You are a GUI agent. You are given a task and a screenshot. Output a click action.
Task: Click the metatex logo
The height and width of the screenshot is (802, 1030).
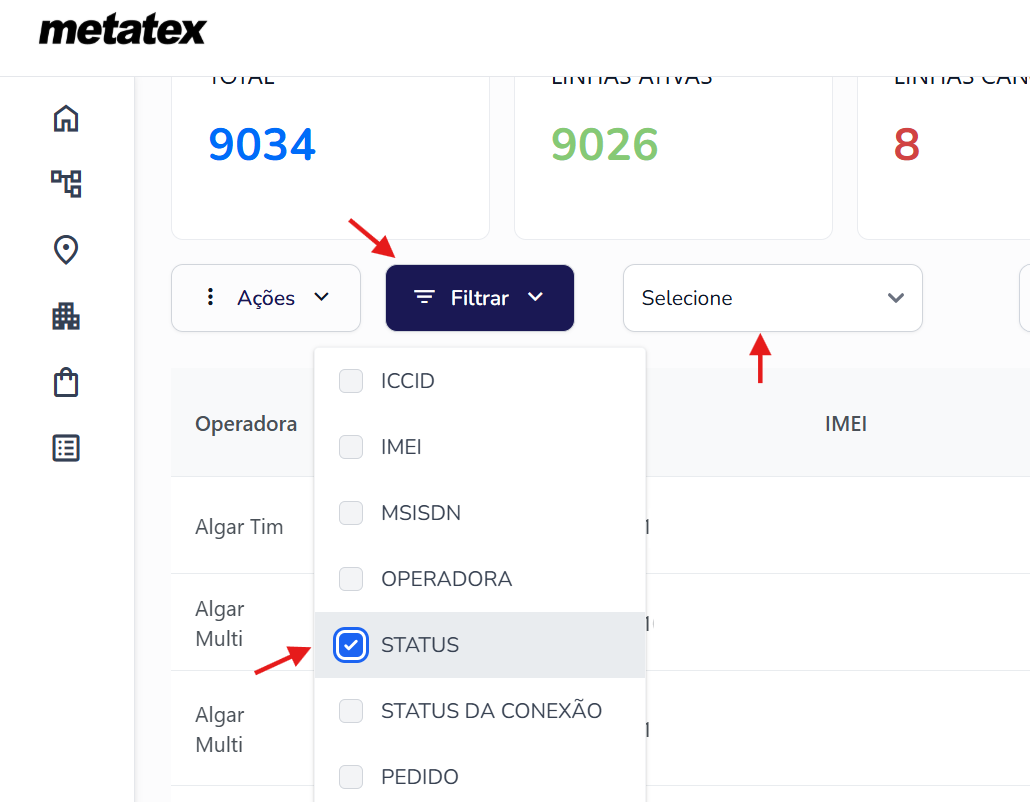click(x=123, y=30)
